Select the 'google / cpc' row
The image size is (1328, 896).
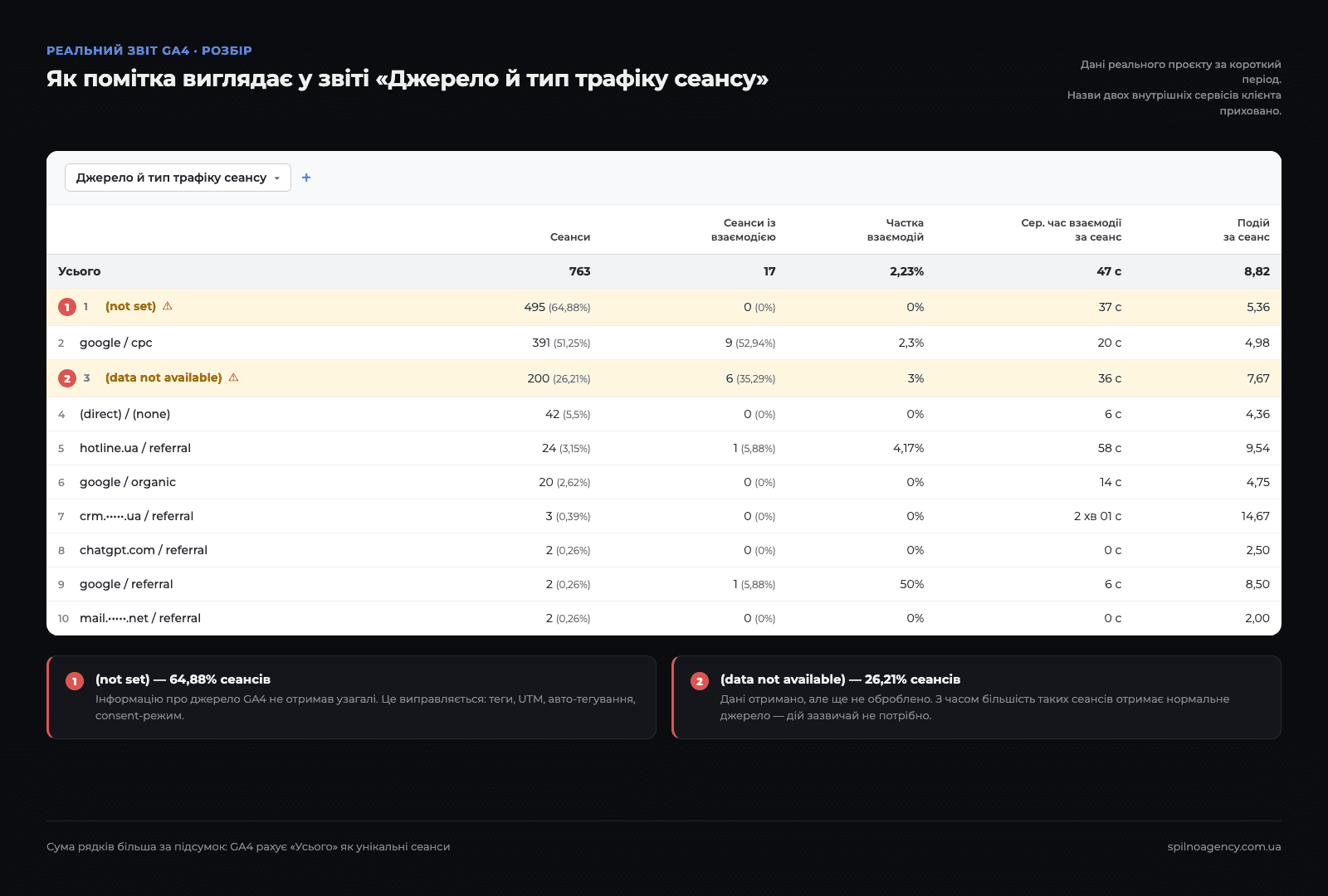664,343
